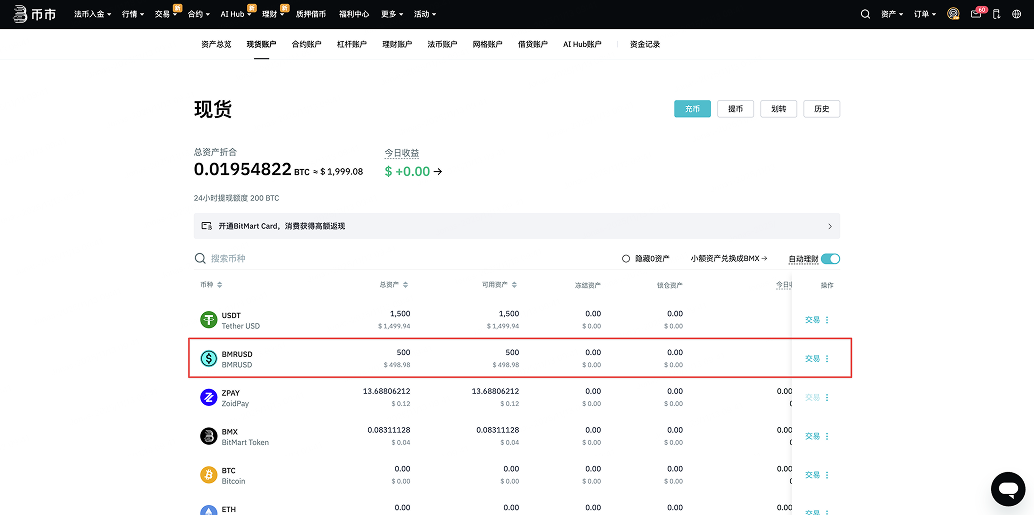1034x515 pixels.
Task: Expand the 法币入金 dropdown menu
Action: [95, 14]
